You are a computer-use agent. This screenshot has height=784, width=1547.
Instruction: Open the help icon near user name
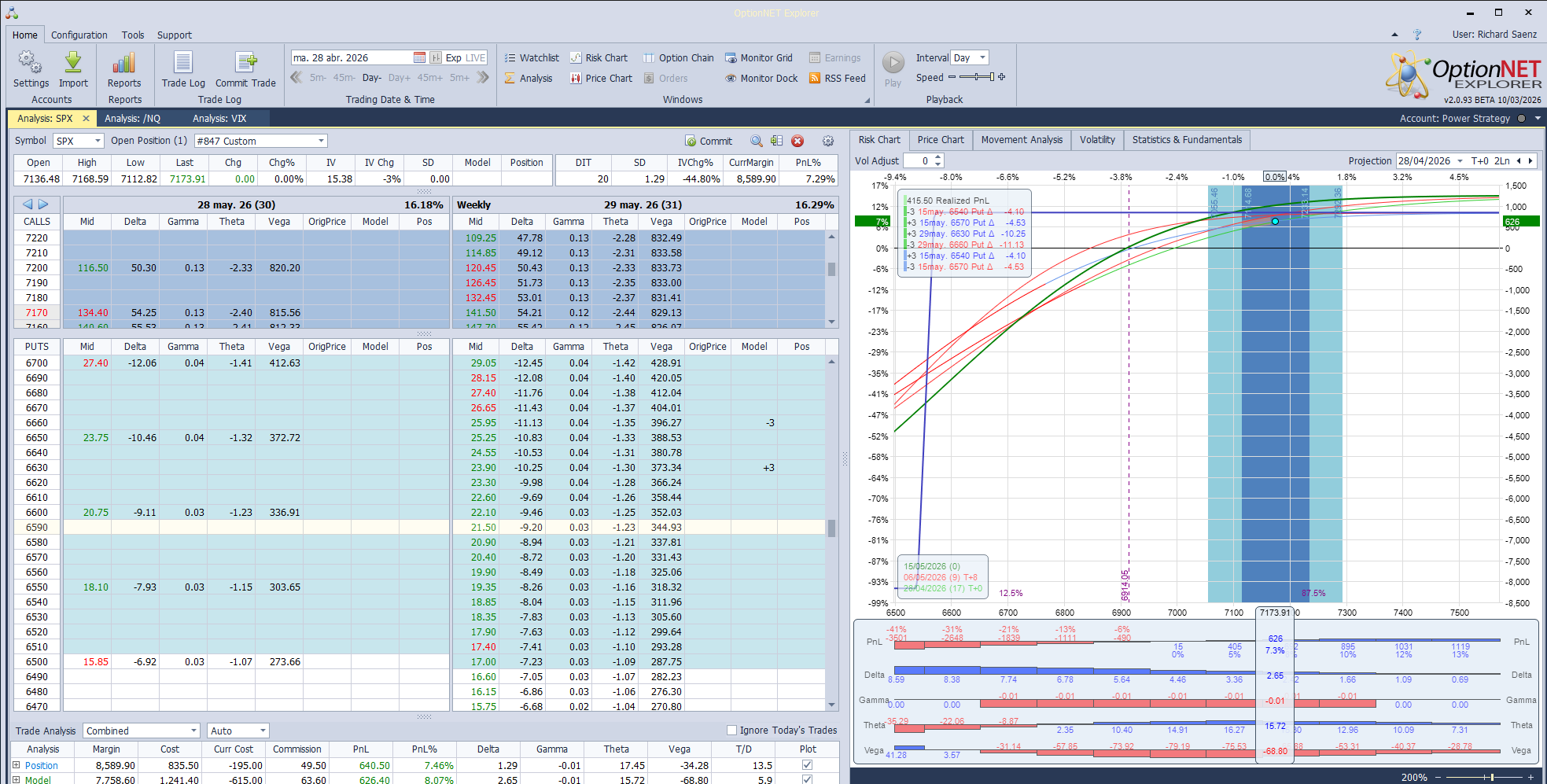1417,35
